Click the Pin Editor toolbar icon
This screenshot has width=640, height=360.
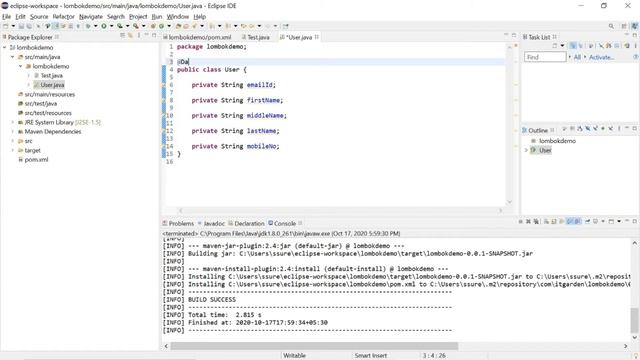pos(286,26)
